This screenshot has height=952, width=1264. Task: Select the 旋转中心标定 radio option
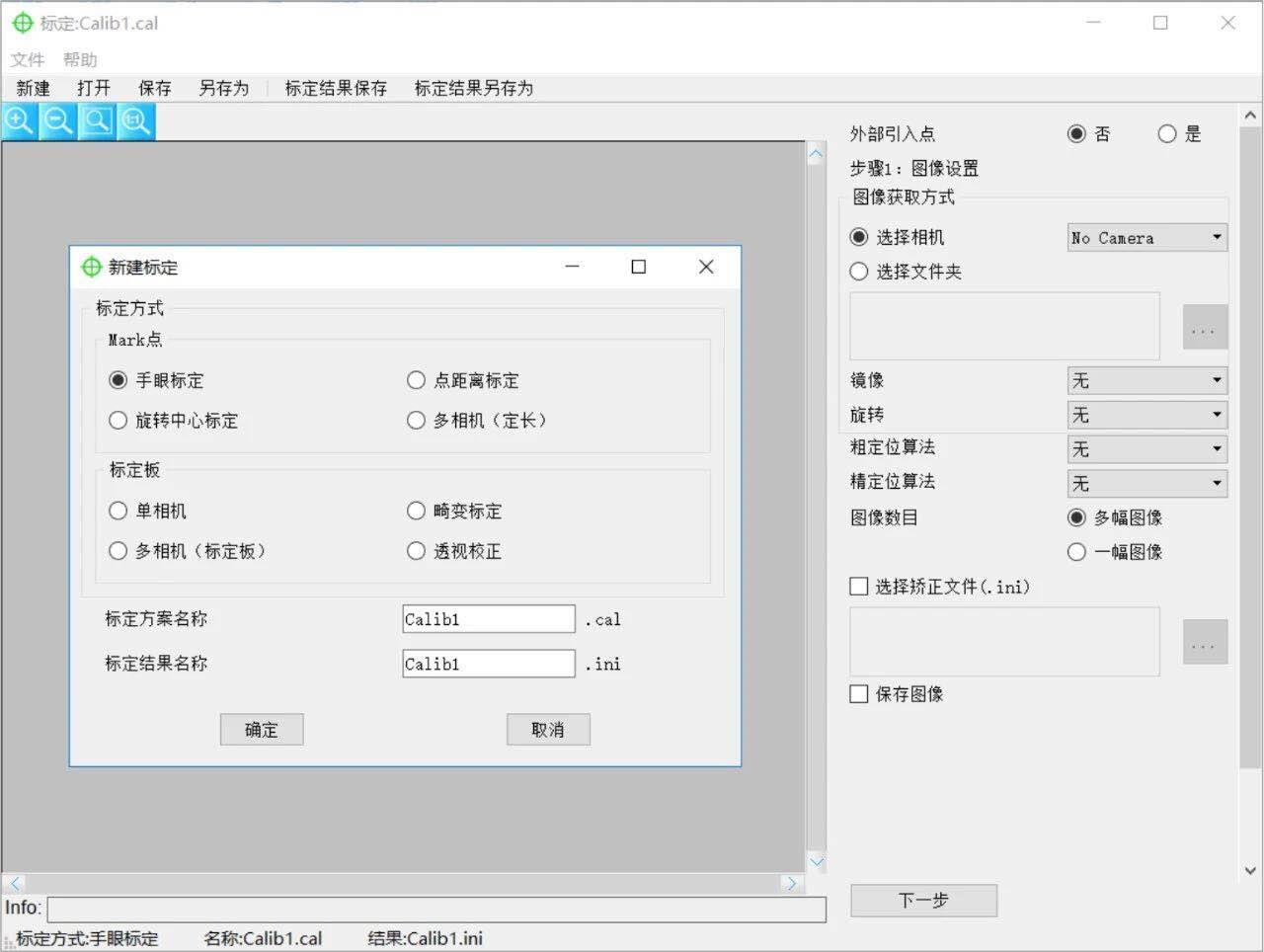pyautogui.click(x=118, y=421)
